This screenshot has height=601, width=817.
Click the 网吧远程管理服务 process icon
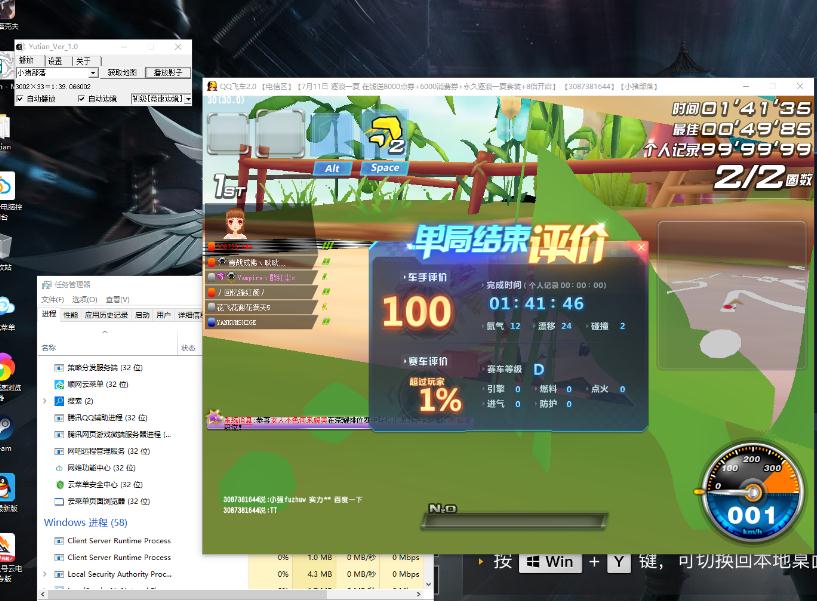click(x=59, y=451)
